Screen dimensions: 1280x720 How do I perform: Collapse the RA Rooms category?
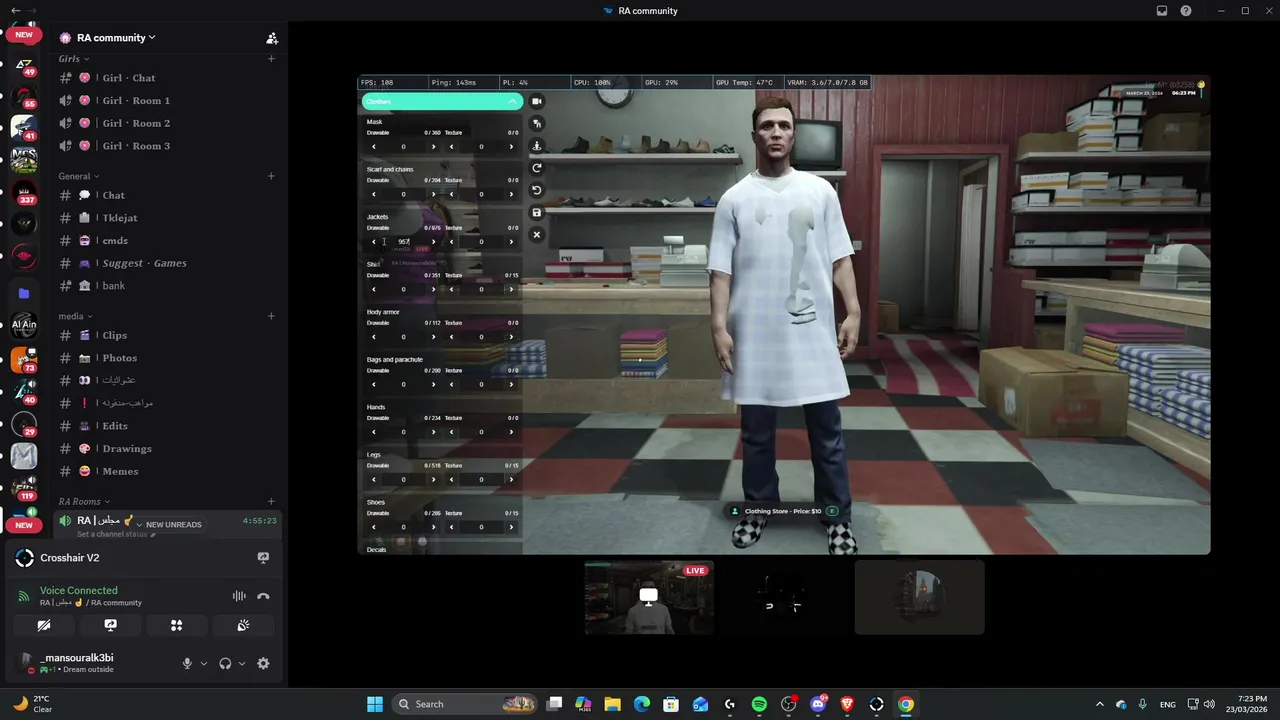[x=84, y=502]
